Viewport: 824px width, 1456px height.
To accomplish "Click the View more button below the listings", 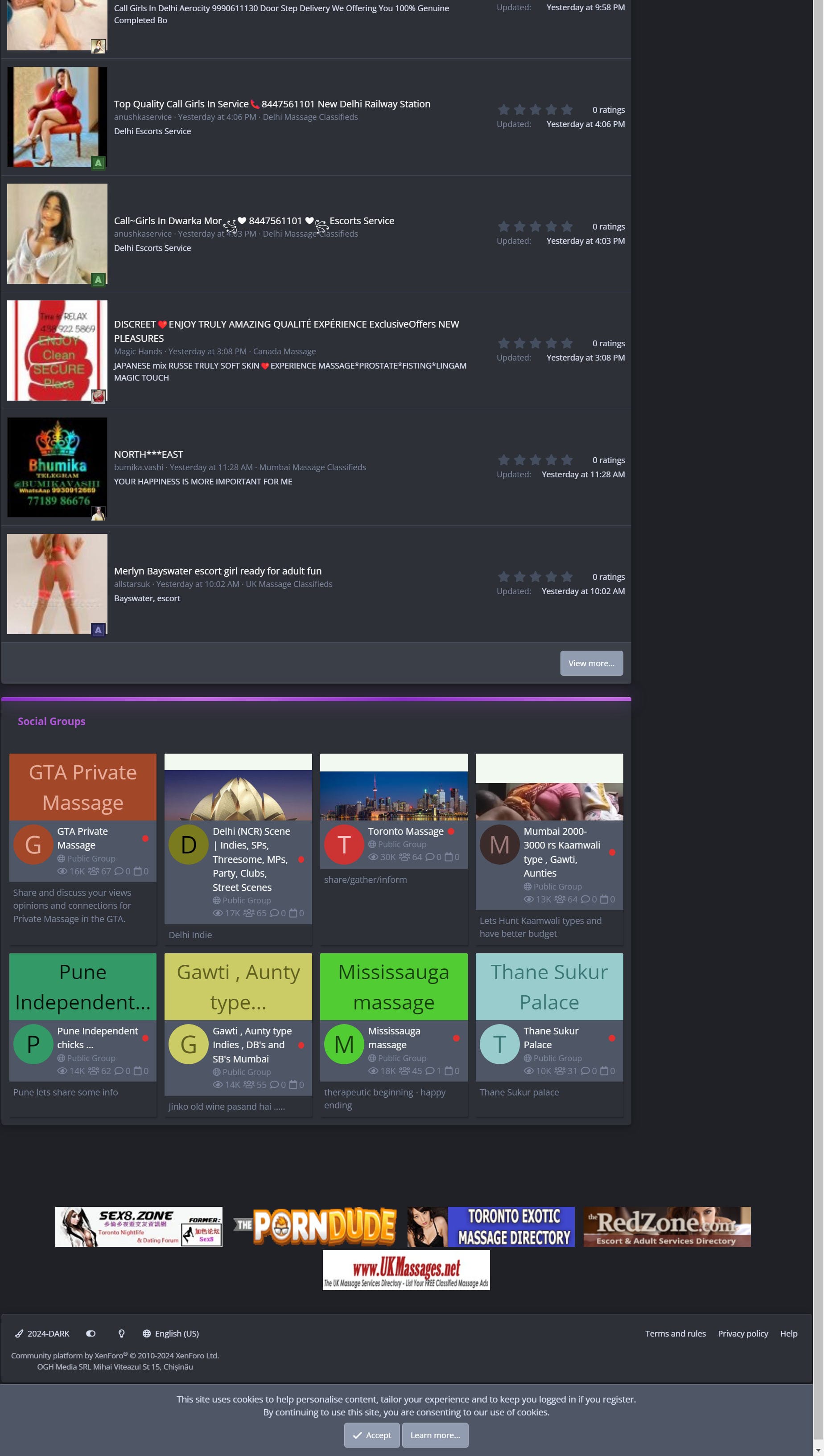I will click(591, 663).
